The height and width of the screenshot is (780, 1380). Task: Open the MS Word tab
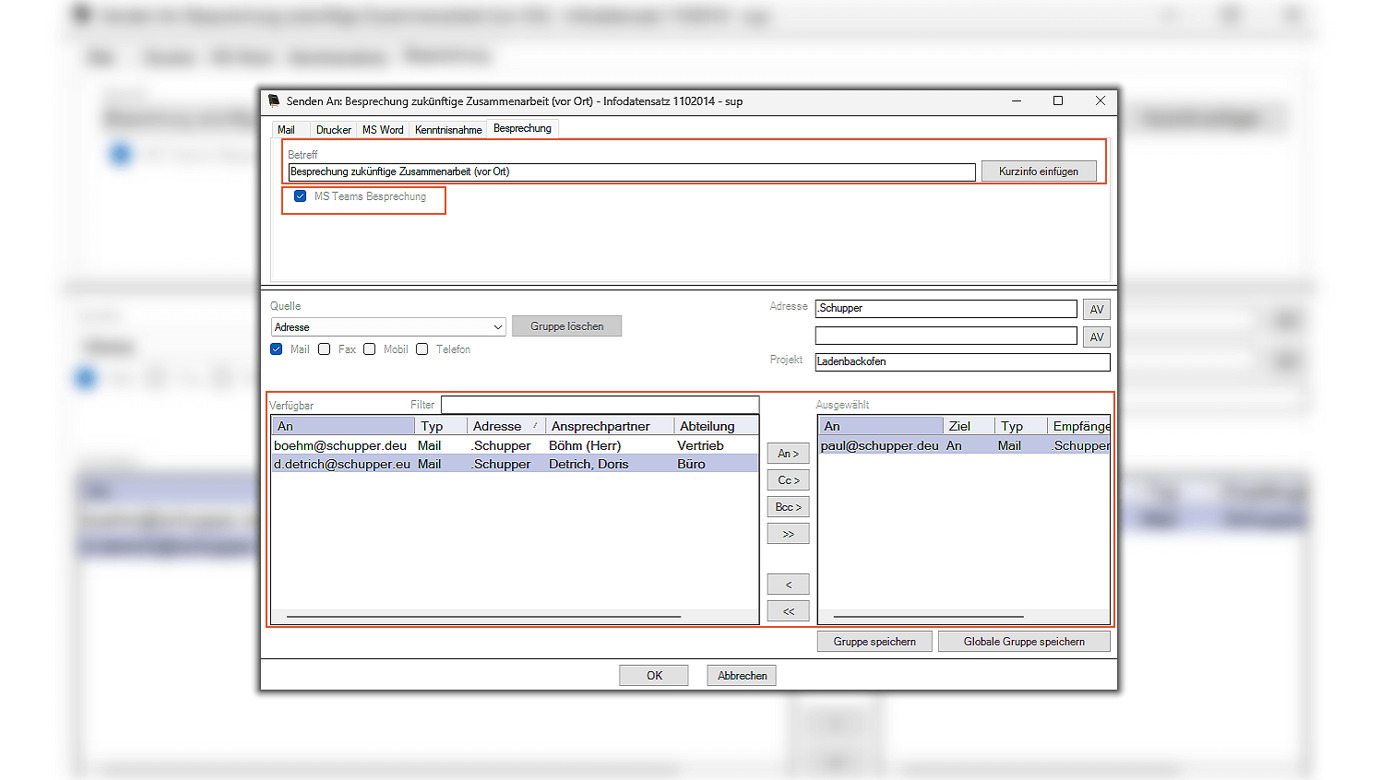(x=382, y=130)
